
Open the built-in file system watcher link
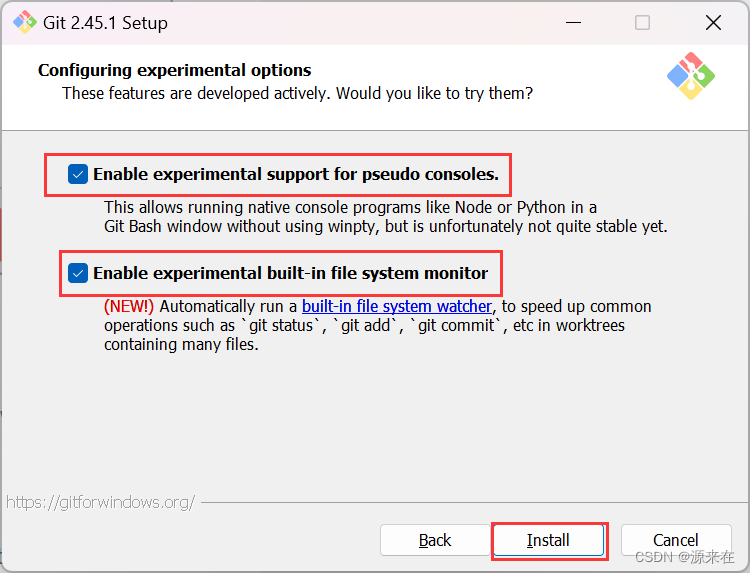397,306
